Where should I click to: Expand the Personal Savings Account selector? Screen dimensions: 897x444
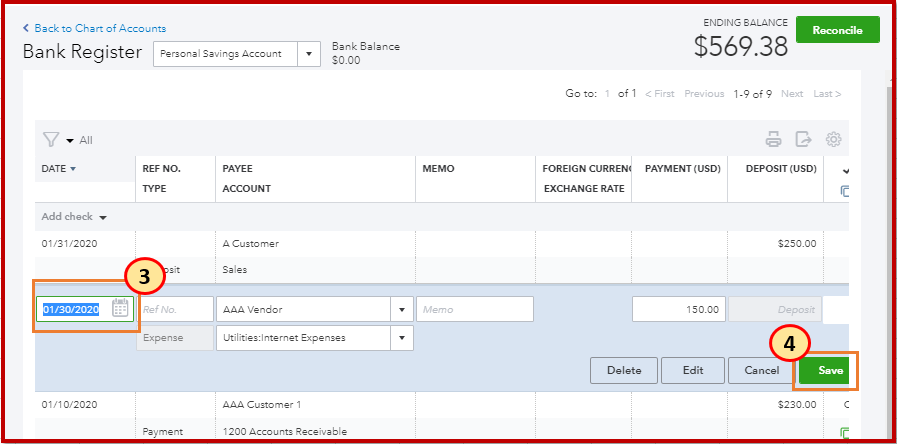[309, 54]
